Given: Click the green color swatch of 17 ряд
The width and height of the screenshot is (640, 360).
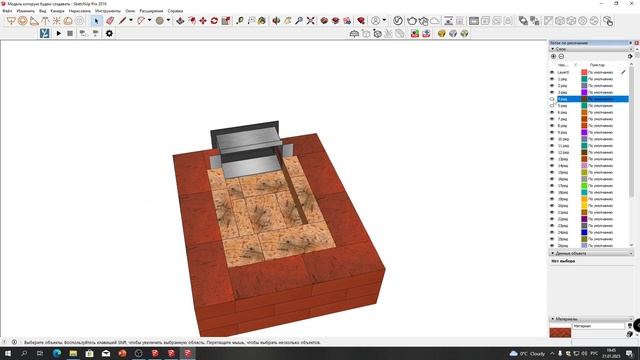Looking at the screenshot, I should tap(584, 186).
